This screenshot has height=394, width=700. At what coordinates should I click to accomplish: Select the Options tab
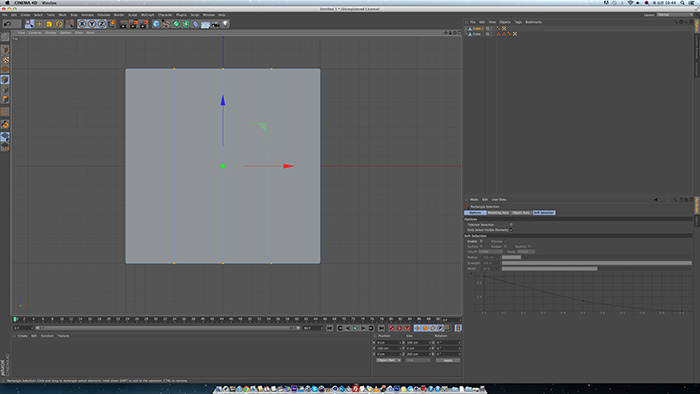(x=475, y=213)
